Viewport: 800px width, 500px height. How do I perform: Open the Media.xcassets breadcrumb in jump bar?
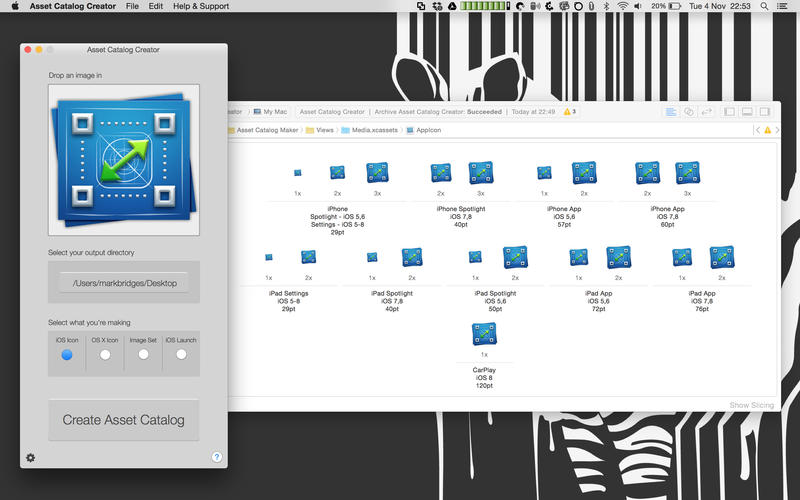click(372, 130)
